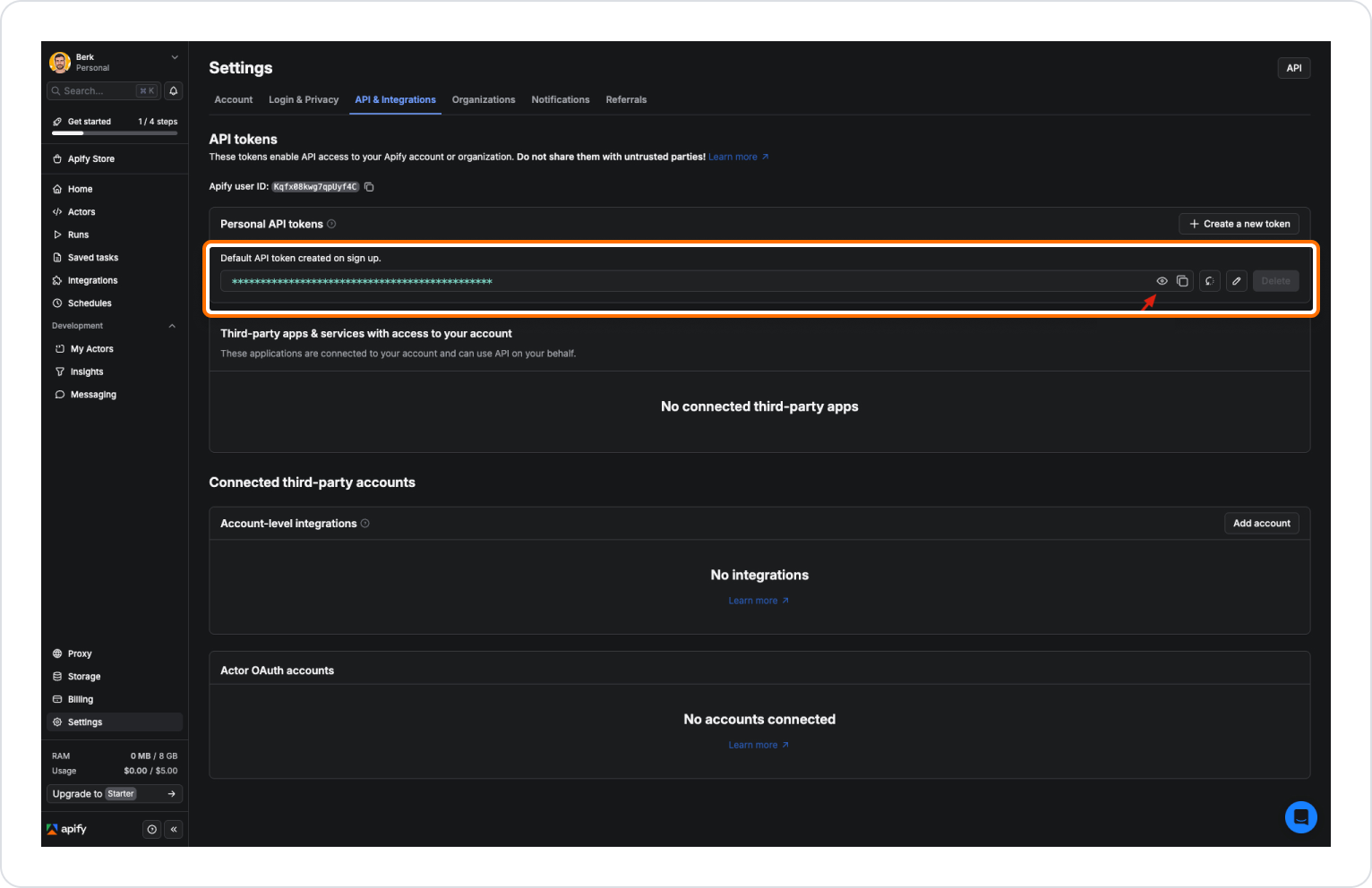Open Proxy in the sidebar
Image resolution: width=1372 pixels, height=888 pixels.
115,653
